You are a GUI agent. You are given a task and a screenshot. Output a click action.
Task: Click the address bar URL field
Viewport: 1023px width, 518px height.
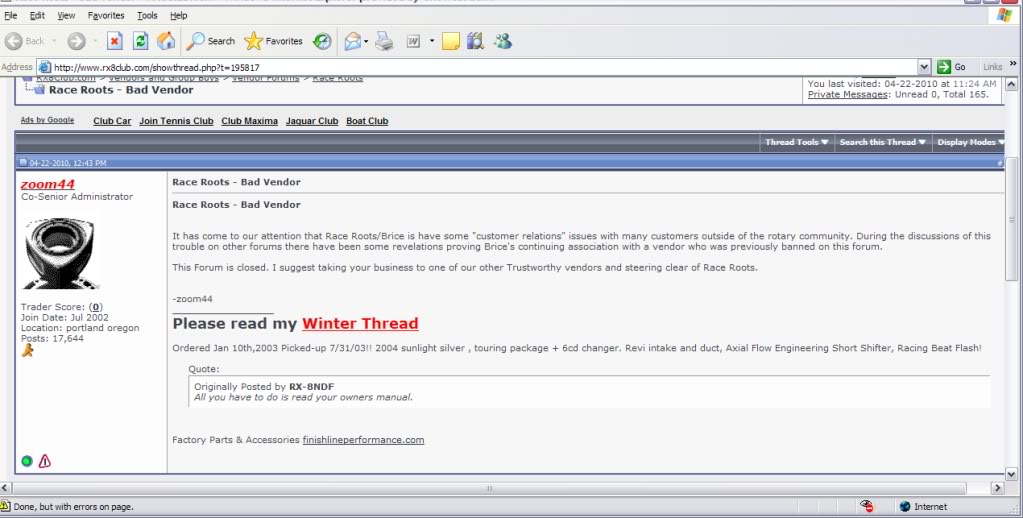point(483,67)
